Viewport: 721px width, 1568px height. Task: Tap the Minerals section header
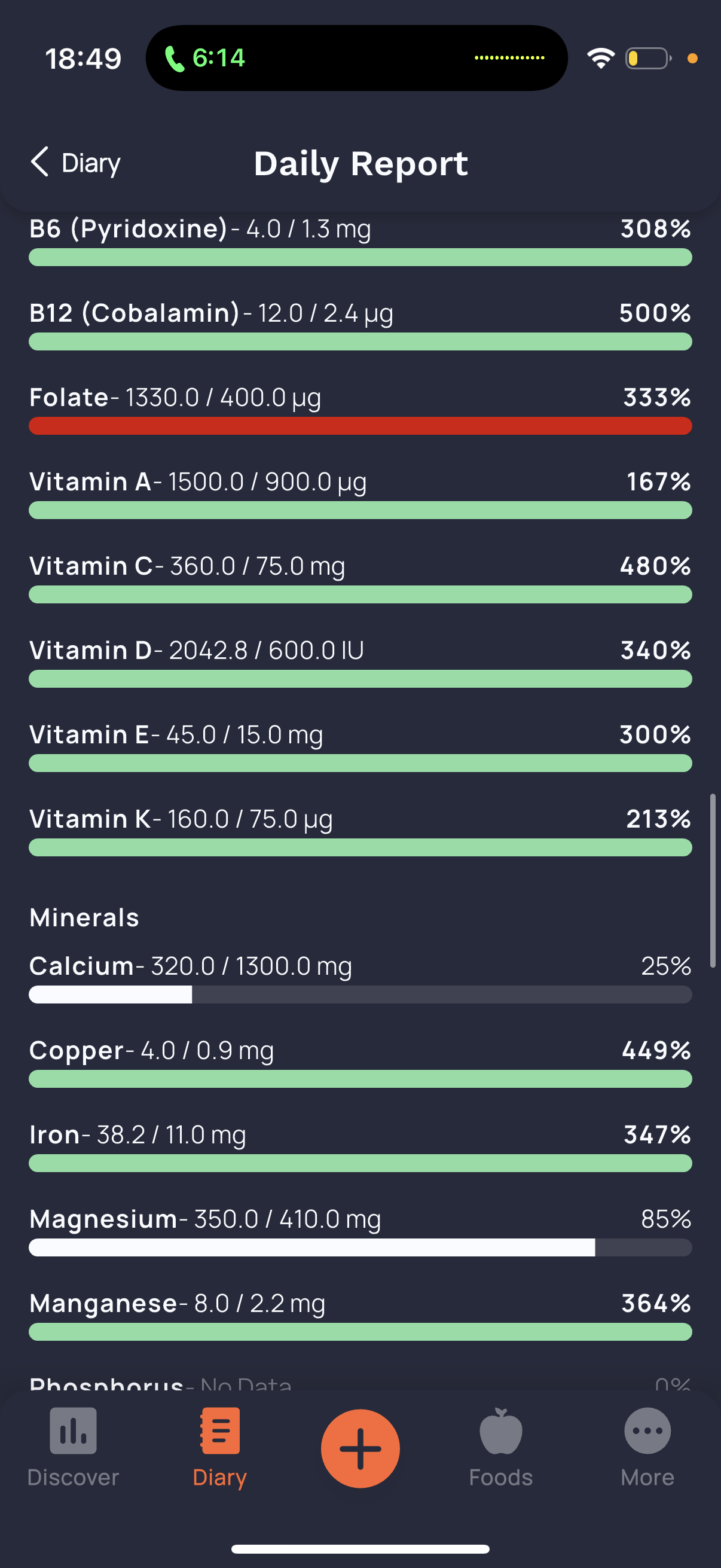84,917
